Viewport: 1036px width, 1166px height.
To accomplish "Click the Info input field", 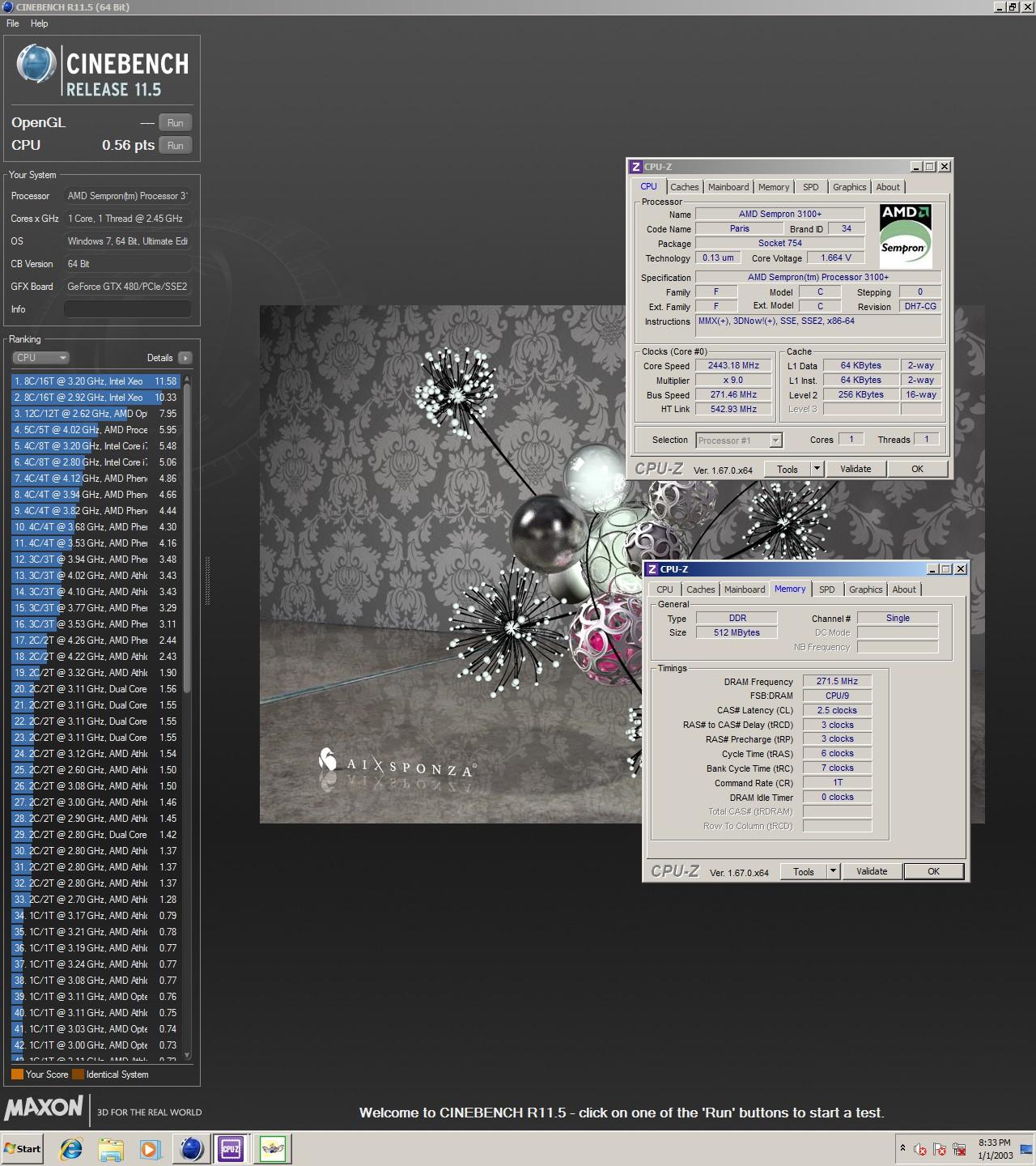I will tap(128, 309).
